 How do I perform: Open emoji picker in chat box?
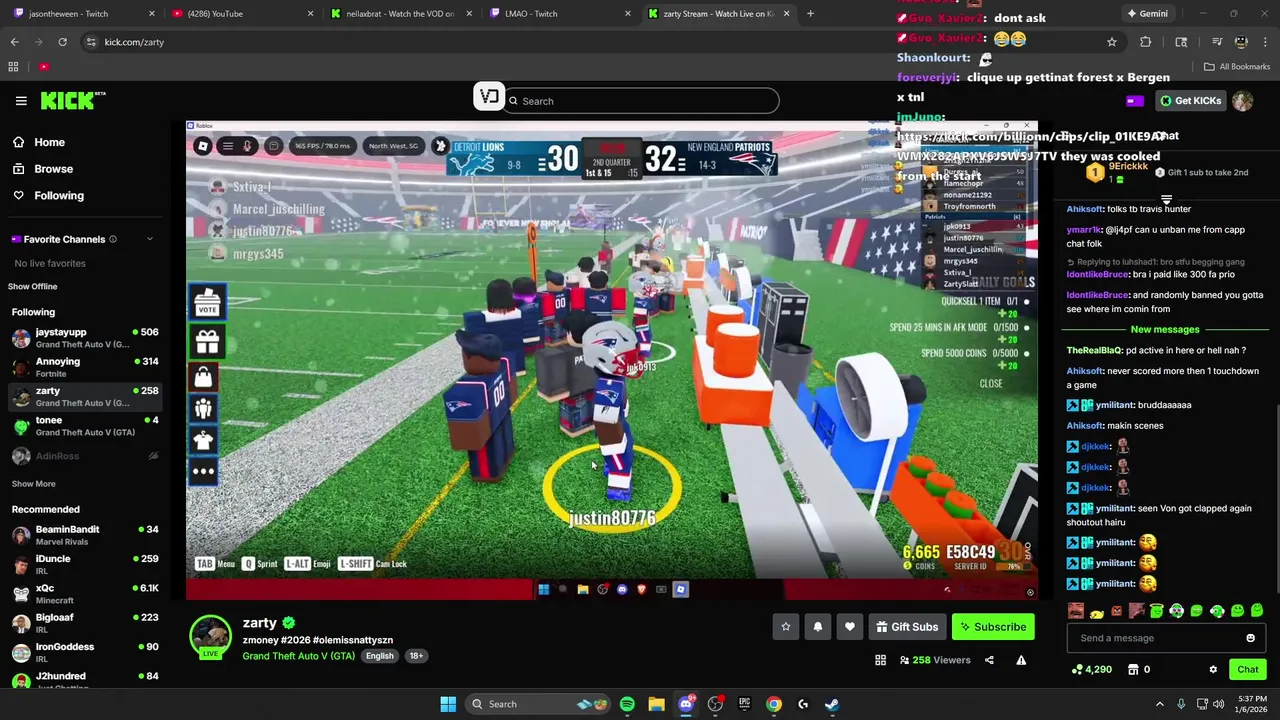coord(1250,638)
